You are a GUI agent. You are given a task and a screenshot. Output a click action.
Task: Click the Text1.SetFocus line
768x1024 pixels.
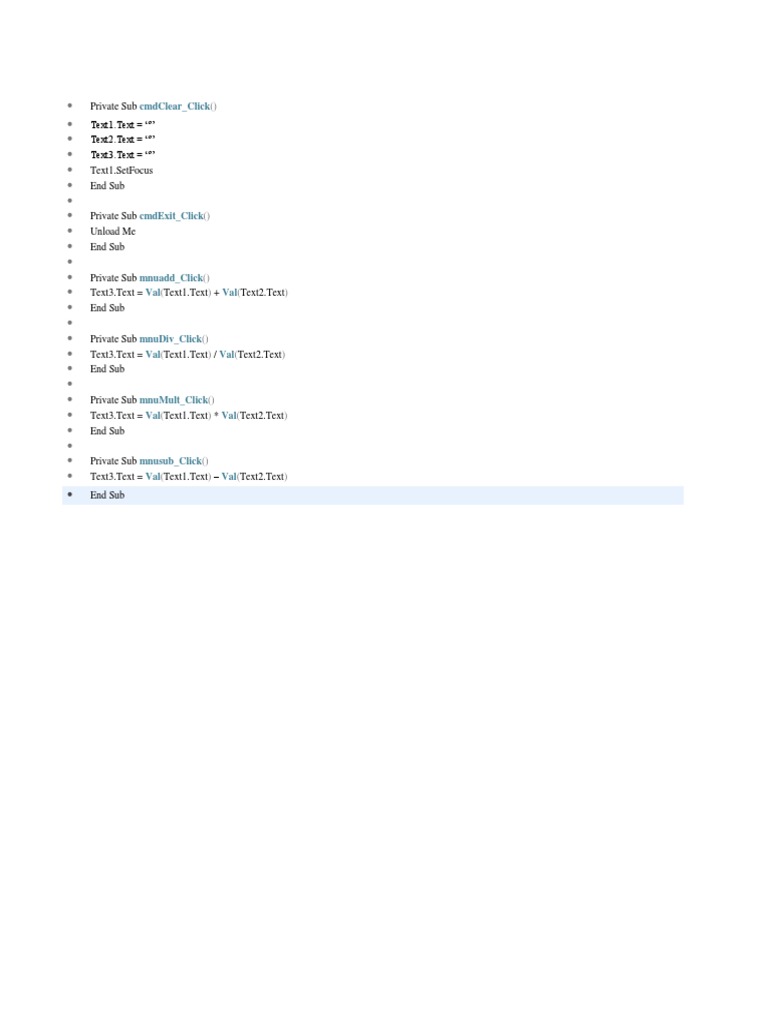pyautogui.click(x=121, y=170)
